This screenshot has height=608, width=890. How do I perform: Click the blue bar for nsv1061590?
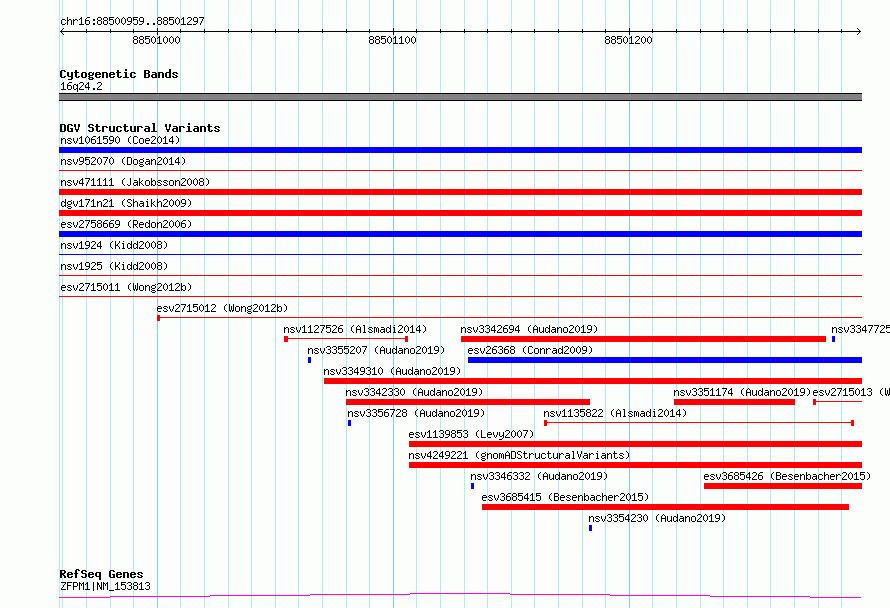click(x=460, y=150)
